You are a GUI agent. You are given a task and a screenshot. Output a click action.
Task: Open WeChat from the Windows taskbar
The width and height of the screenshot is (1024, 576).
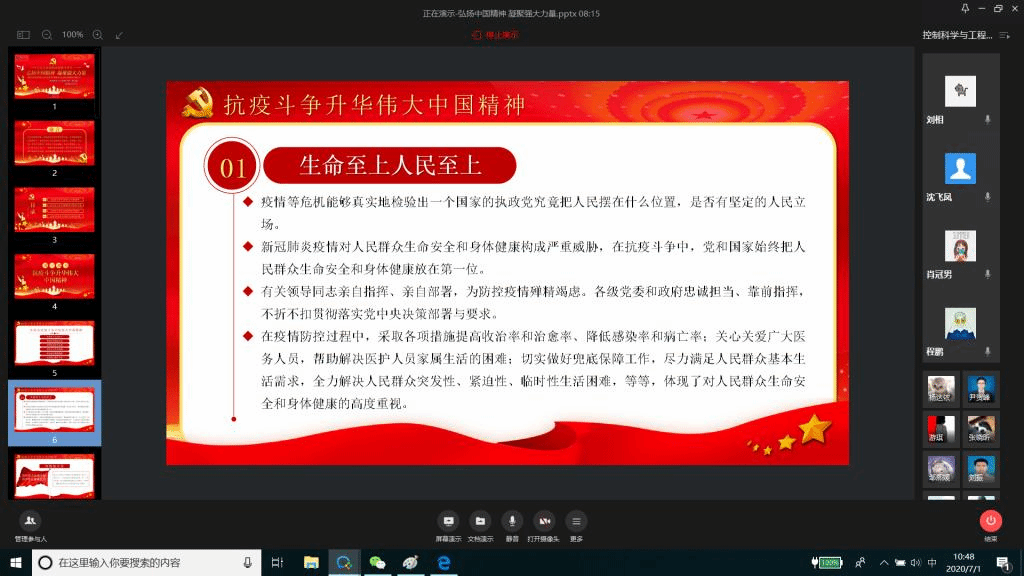coord(377,563)
